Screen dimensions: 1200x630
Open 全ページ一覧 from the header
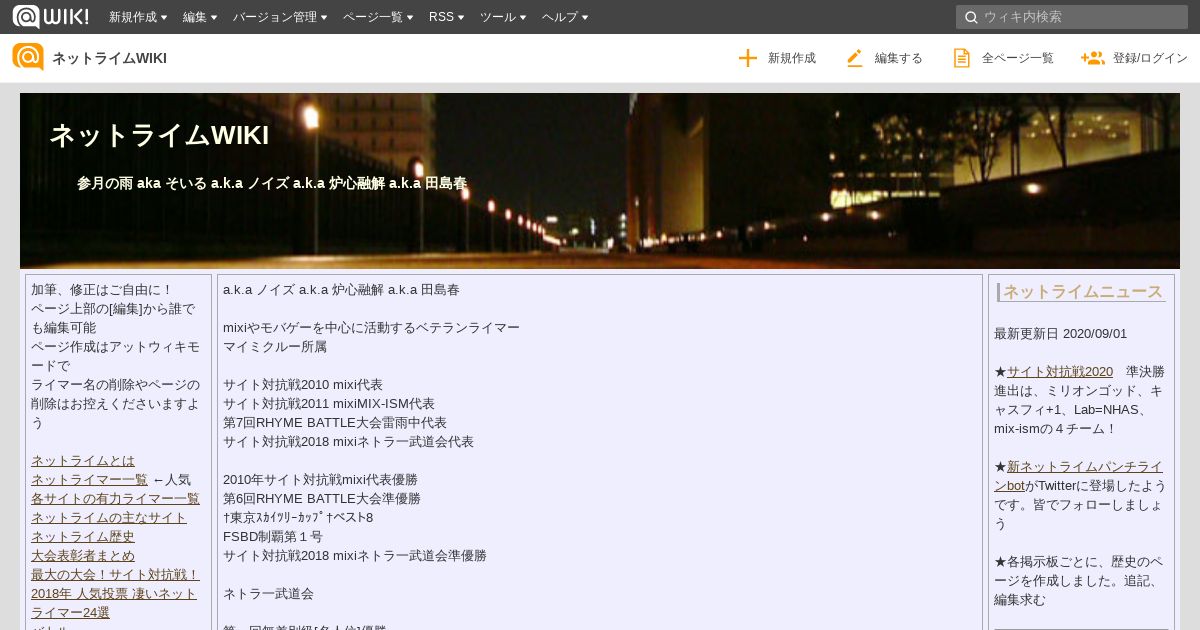tap(1002, 58)
